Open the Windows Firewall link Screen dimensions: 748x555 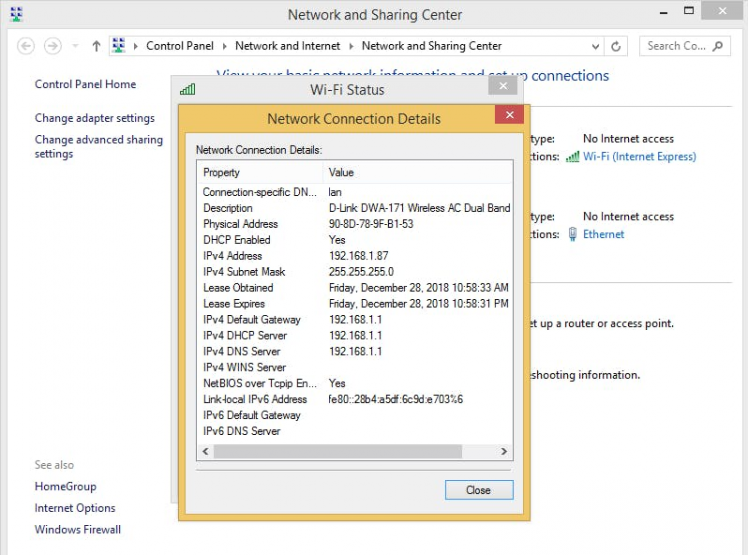coord(78,529)
